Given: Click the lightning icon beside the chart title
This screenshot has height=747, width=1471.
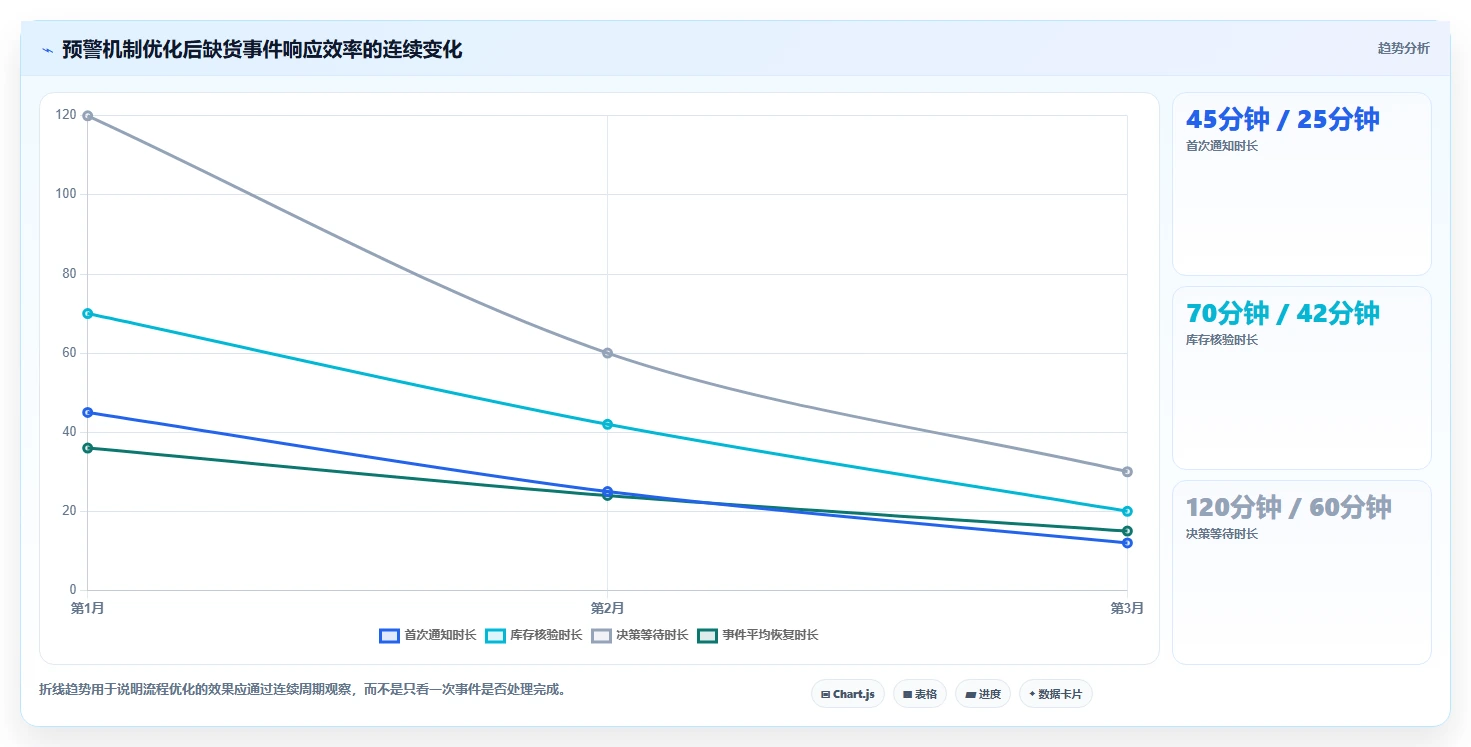Looking at the screenshot, I should point(47,50).
